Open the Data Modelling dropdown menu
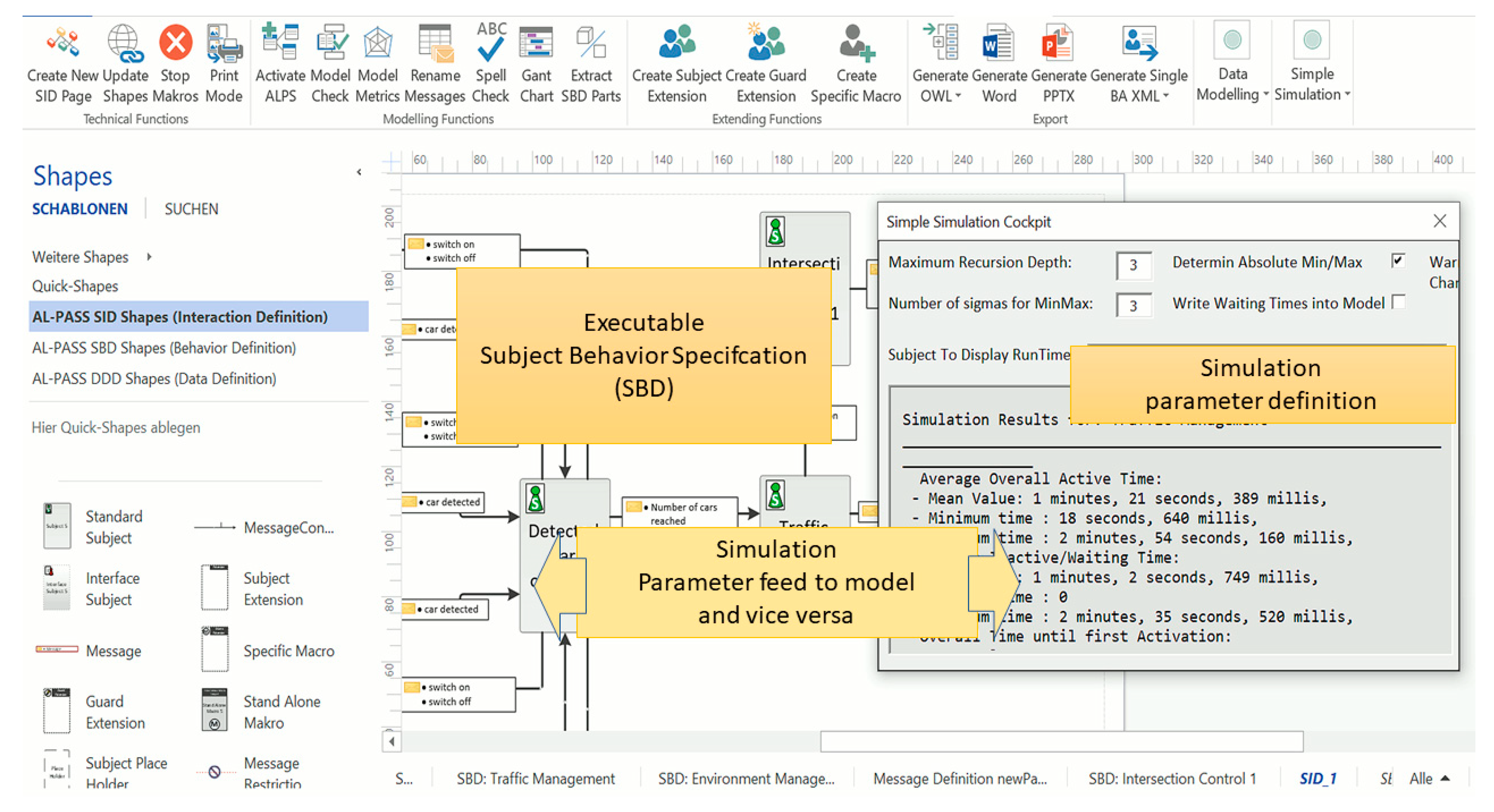This screenshot has height=812, width=1494. click(x=1266, y=94)
